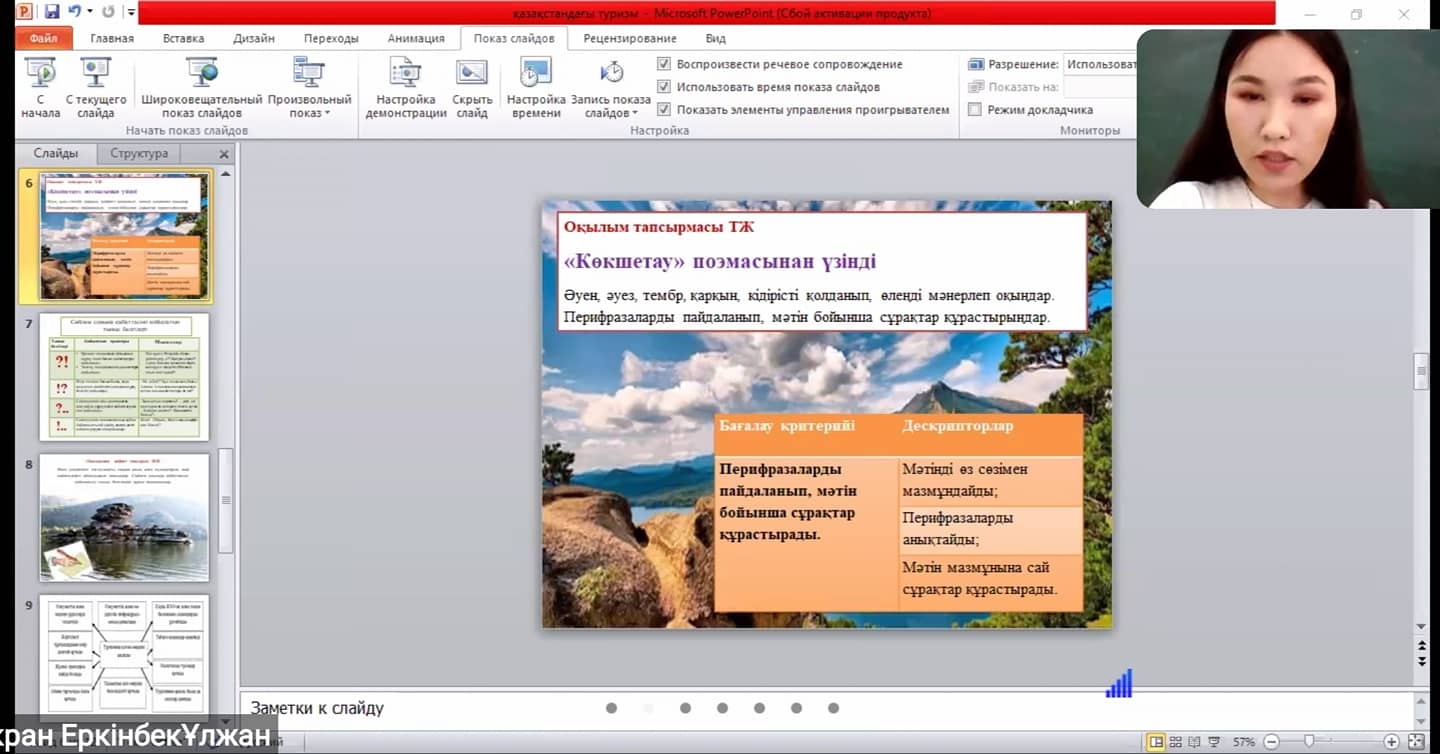Select slide 8 thumbnail in pane

124,518
